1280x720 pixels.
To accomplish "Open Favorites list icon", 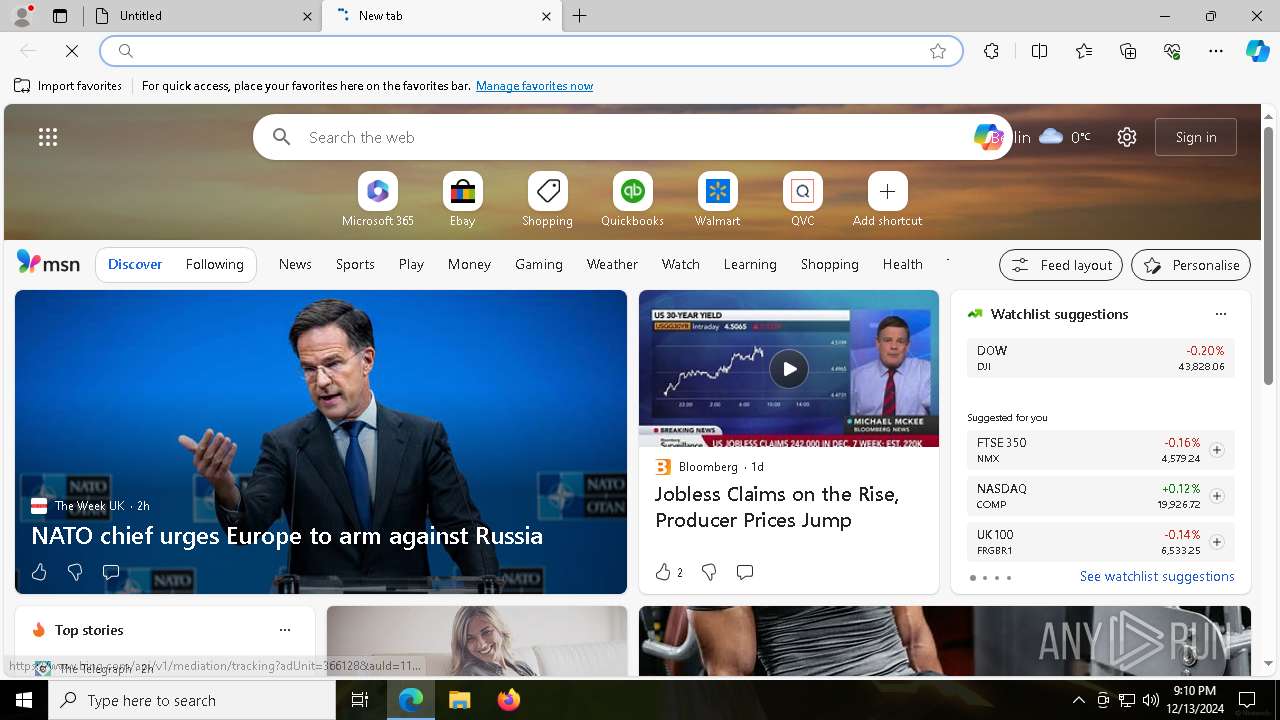I will (1084, 51).
